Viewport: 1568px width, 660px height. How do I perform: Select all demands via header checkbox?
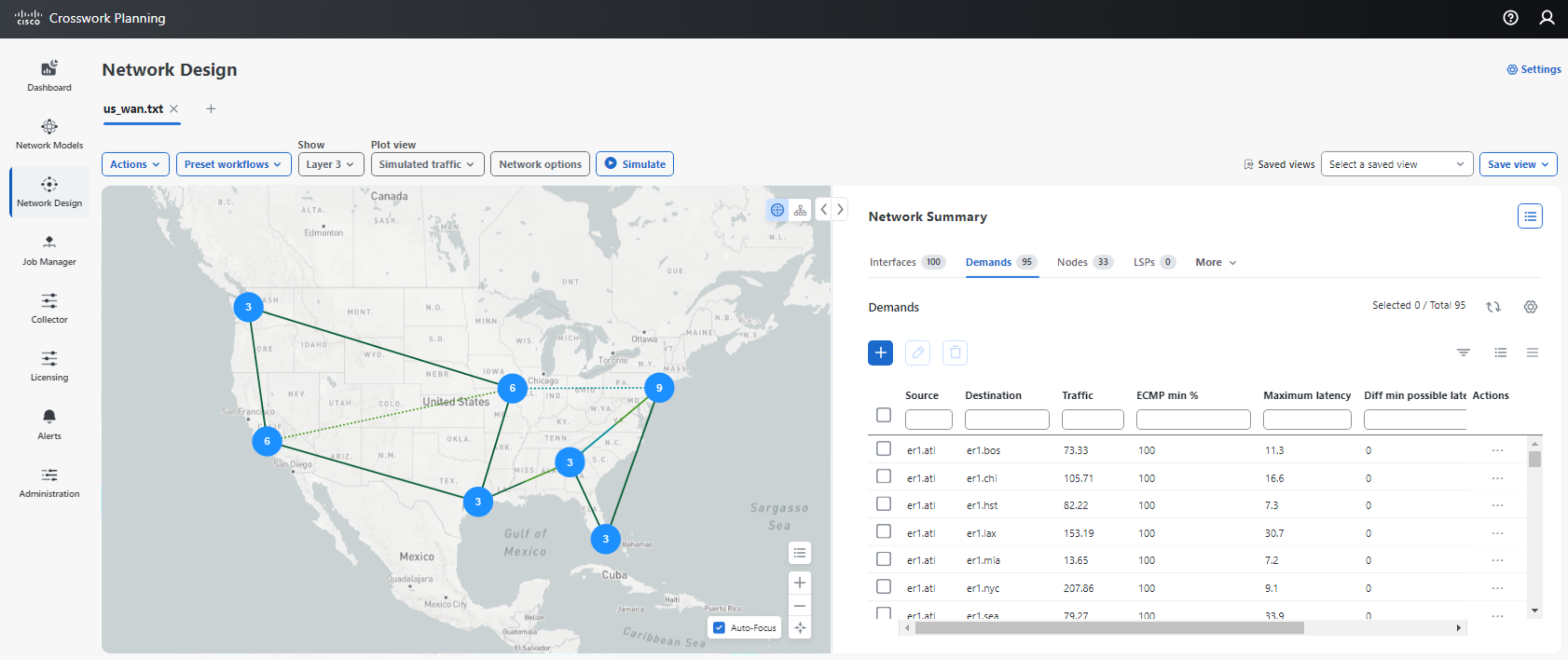click(x=883, y=416)
